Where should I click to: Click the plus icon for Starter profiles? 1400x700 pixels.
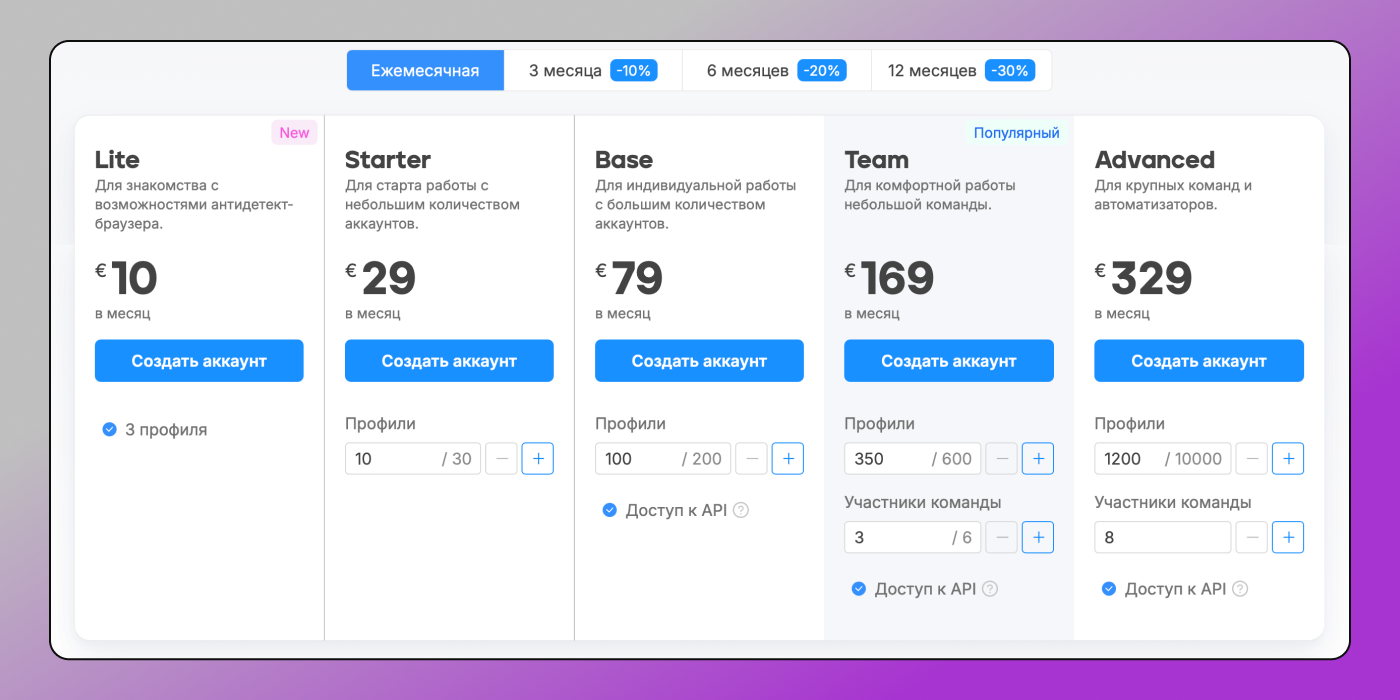(x=537, y=458)
